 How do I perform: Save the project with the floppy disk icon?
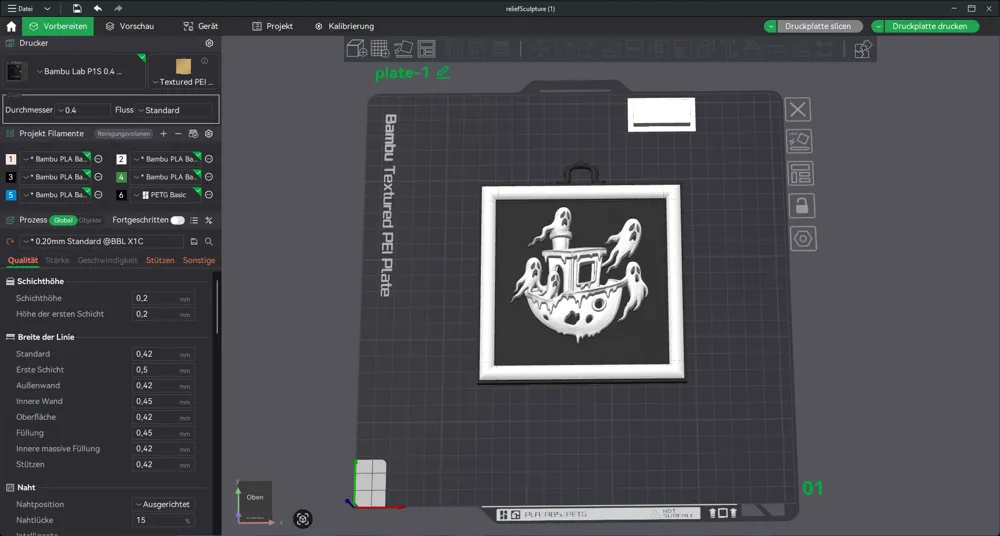(x=77, y=8)
